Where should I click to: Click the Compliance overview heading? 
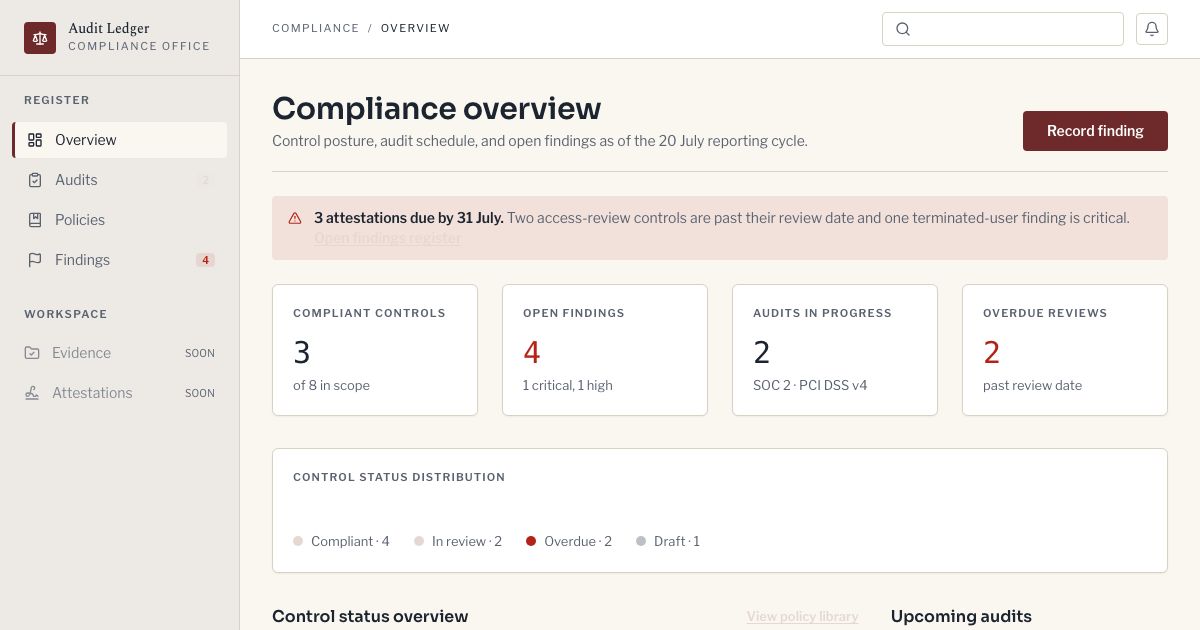point(437,108)
